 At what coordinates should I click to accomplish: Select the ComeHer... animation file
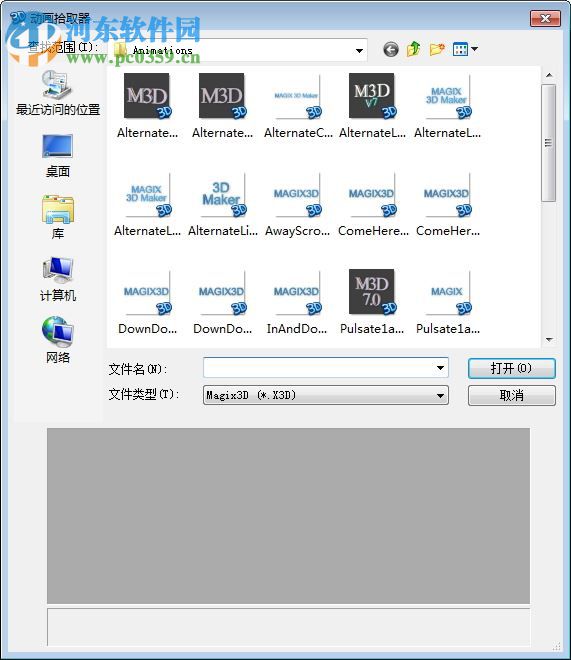448,205
